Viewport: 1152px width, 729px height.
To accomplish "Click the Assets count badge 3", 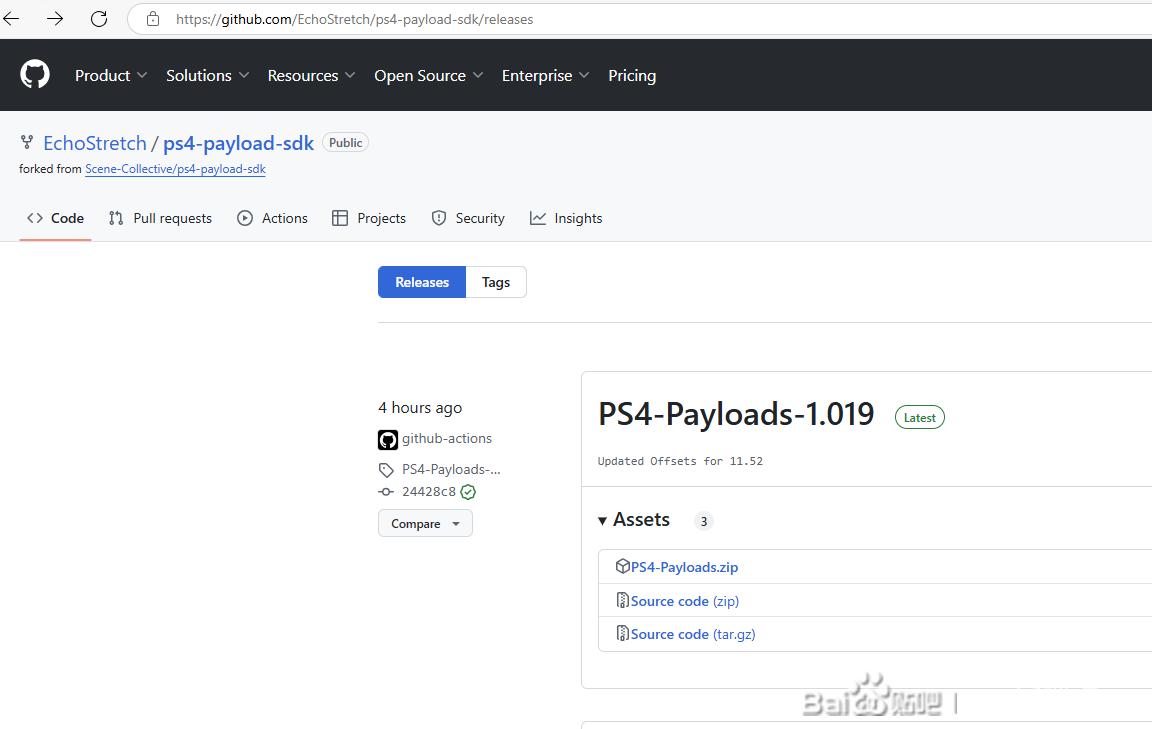I will [x=704, y=521].
